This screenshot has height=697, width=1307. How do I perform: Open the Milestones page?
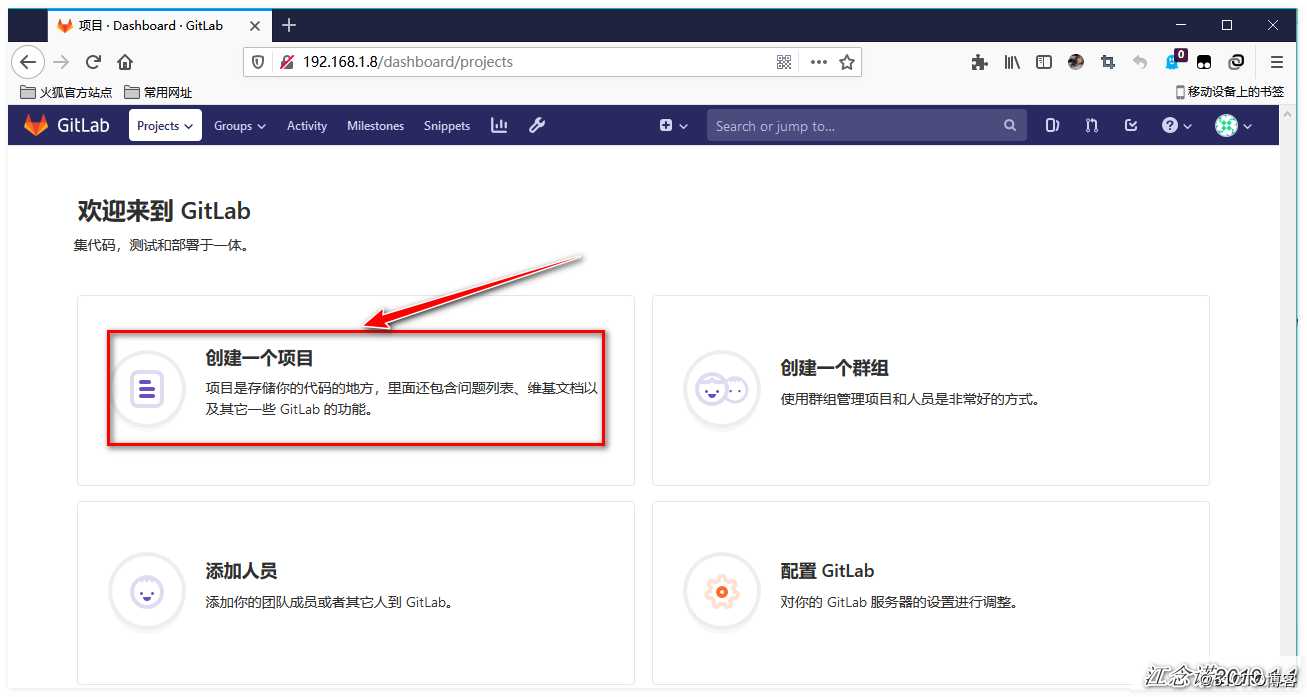click(375, 126)
